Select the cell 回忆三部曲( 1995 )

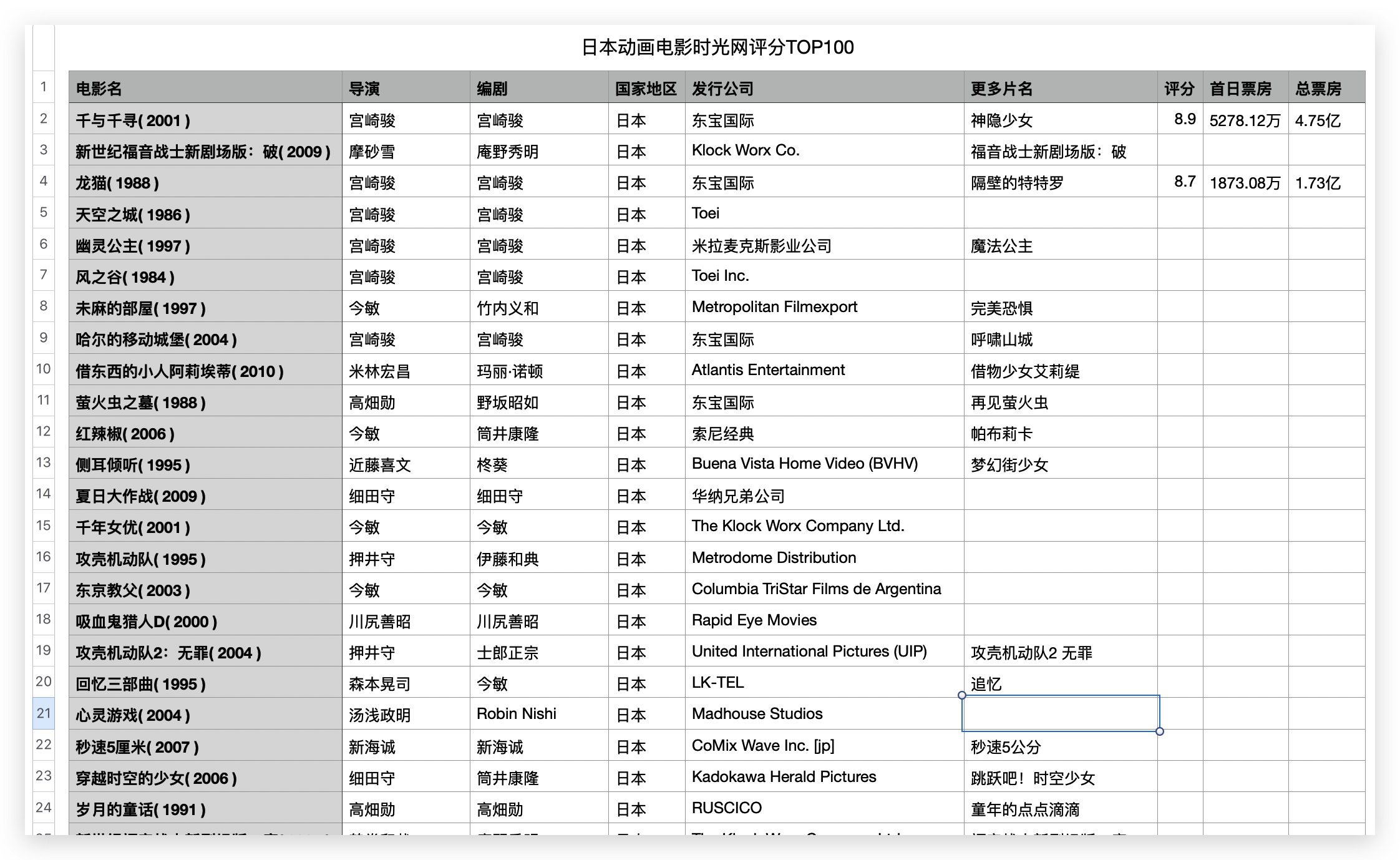click(x=205, y=683)
